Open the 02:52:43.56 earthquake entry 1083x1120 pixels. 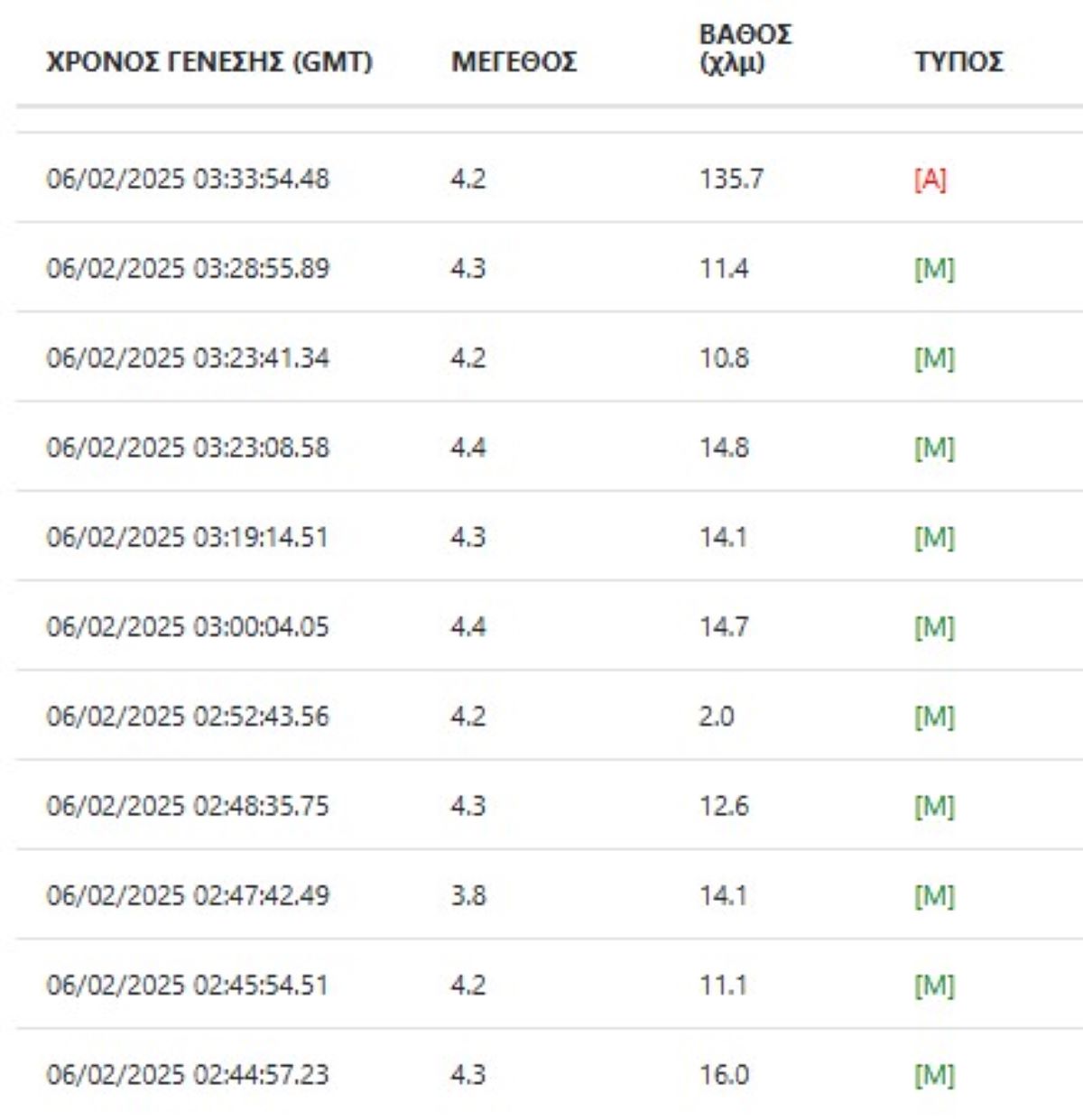pos(188,717)
